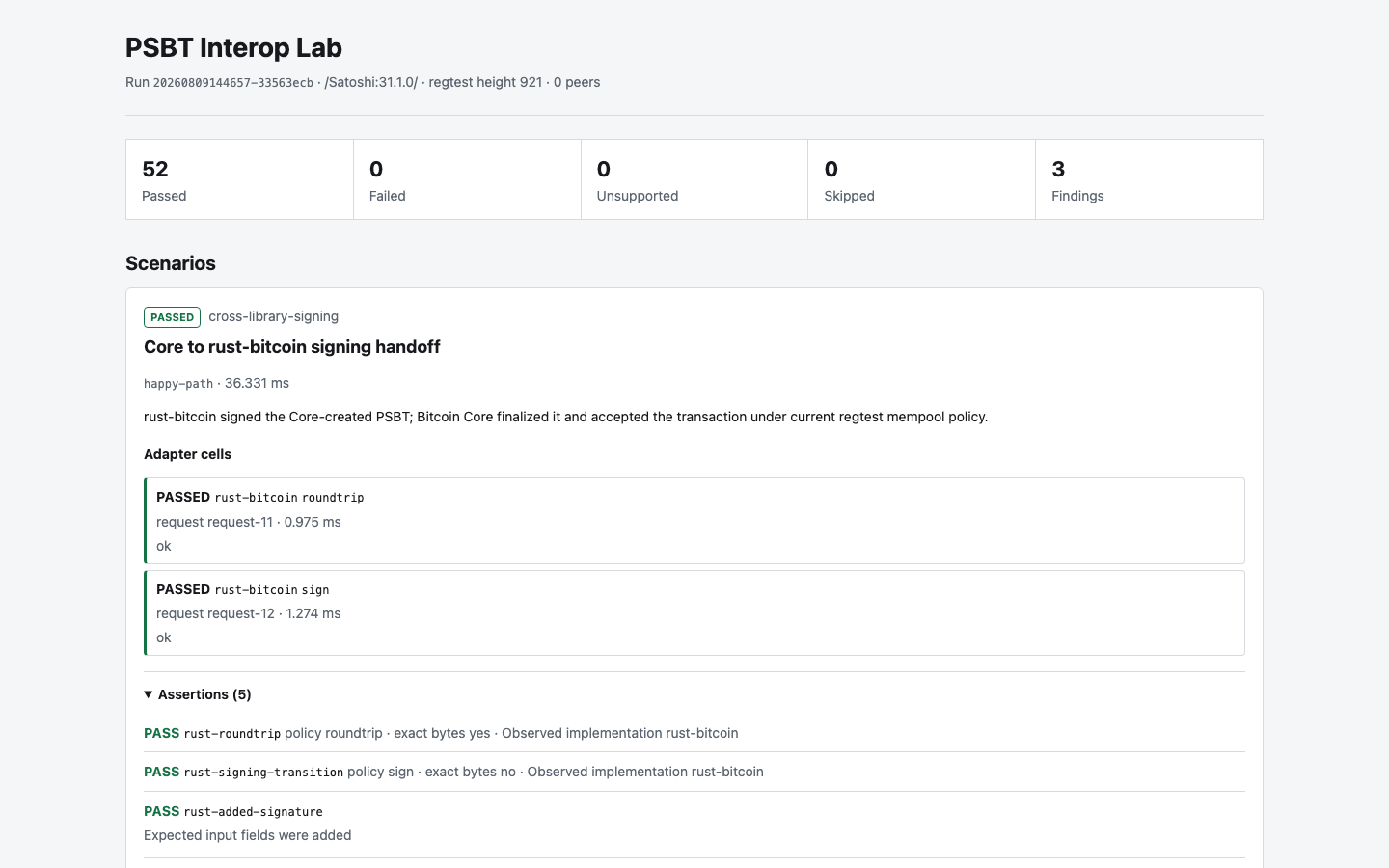
Task: Open Core to rust-bitcoin signing handoff title
Action: click(292, 347)
